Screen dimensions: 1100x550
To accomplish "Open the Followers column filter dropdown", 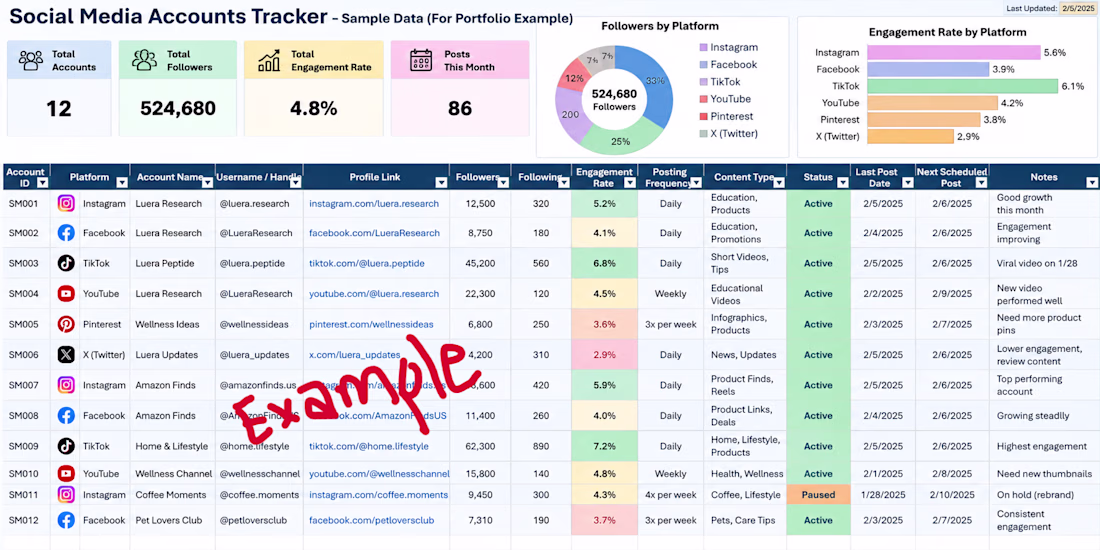I will (503, 182).
